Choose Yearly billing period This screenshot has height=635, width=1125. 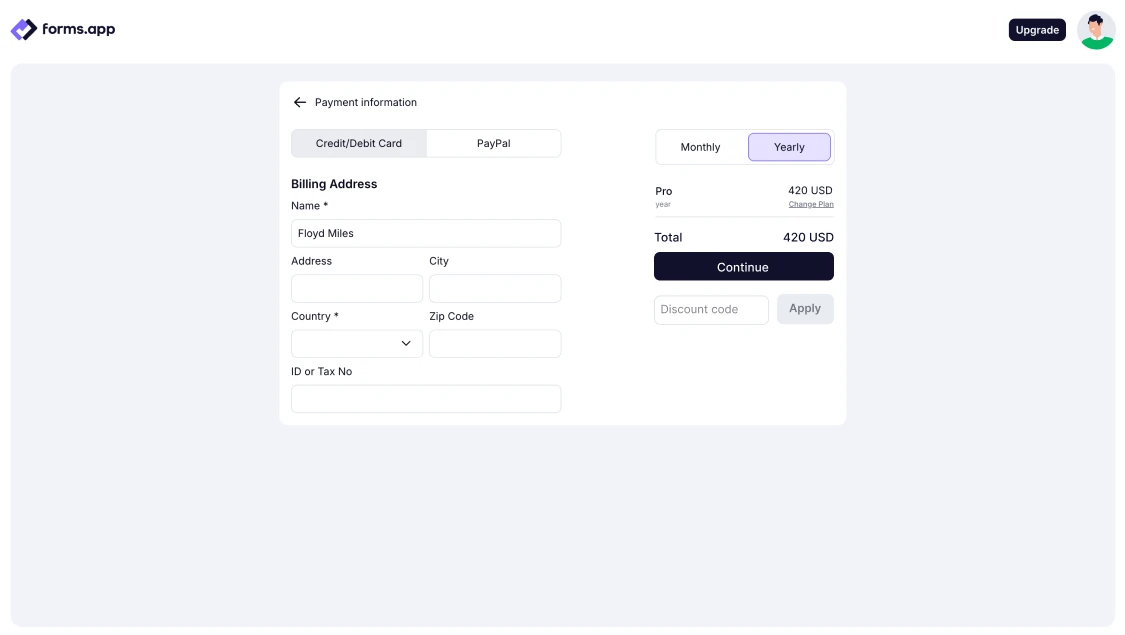(x=789, y=147)
